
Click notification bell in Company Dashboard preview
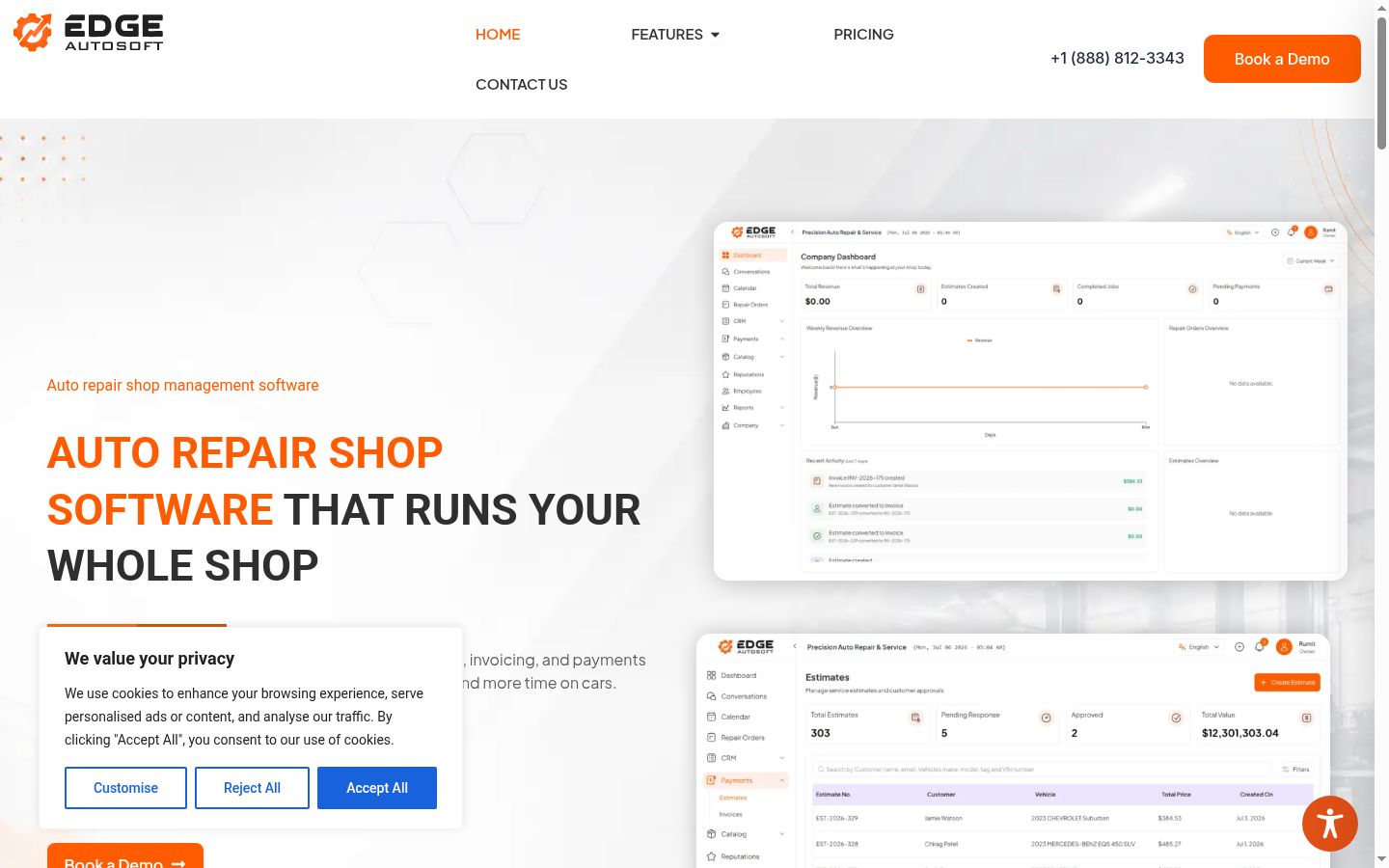1292,232
